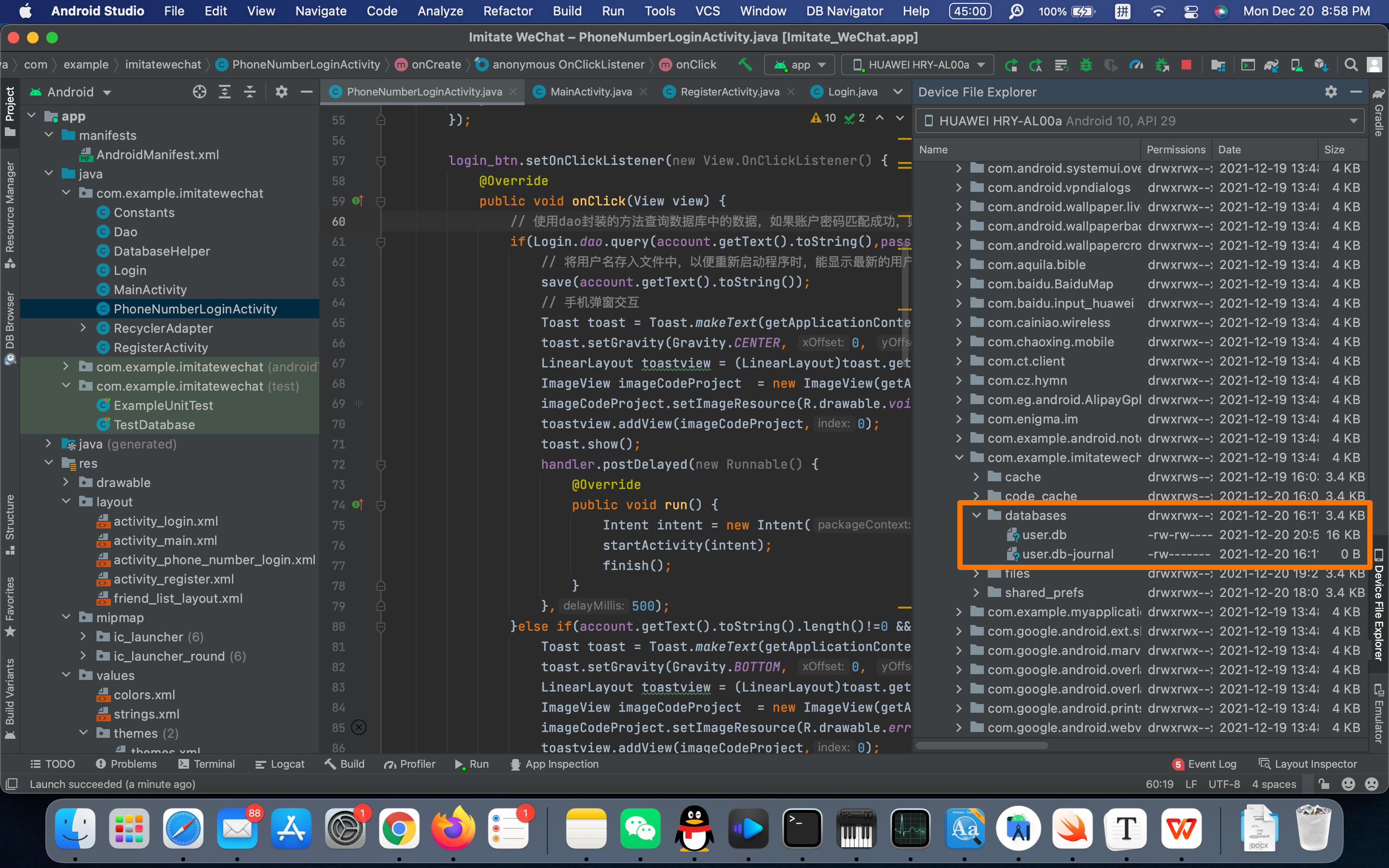Click Collapse All icon in Project panel
This screenshot has height=868, width=1389.
point(250,92)
